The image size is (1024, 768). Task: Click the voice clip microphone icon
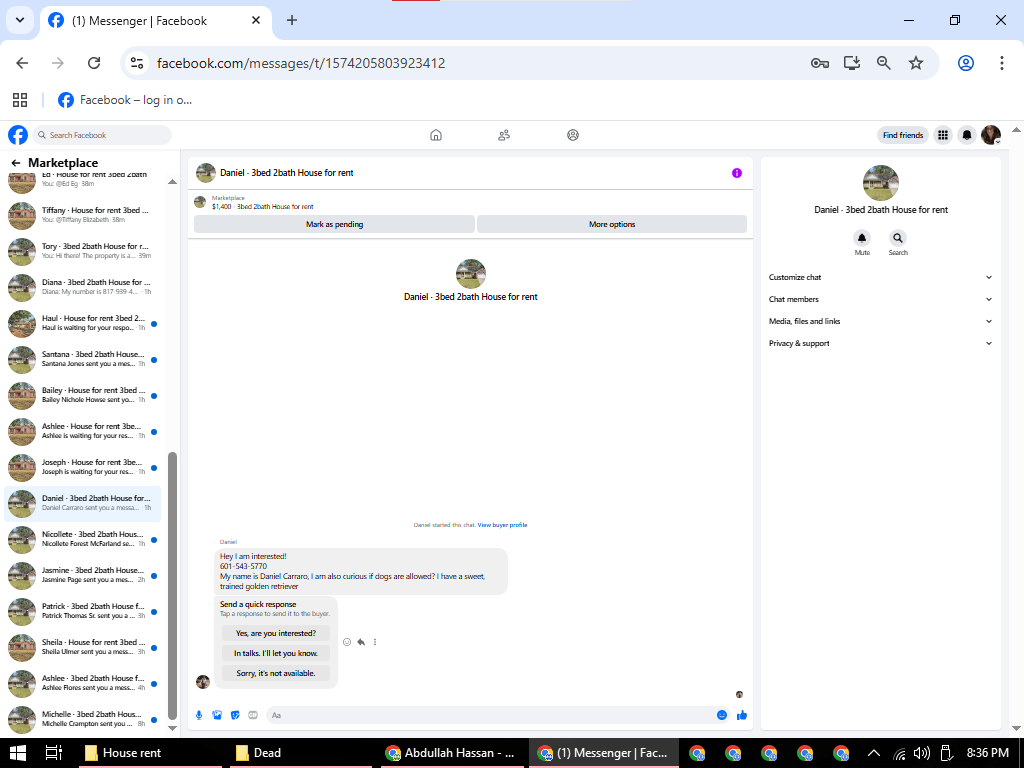199,715
